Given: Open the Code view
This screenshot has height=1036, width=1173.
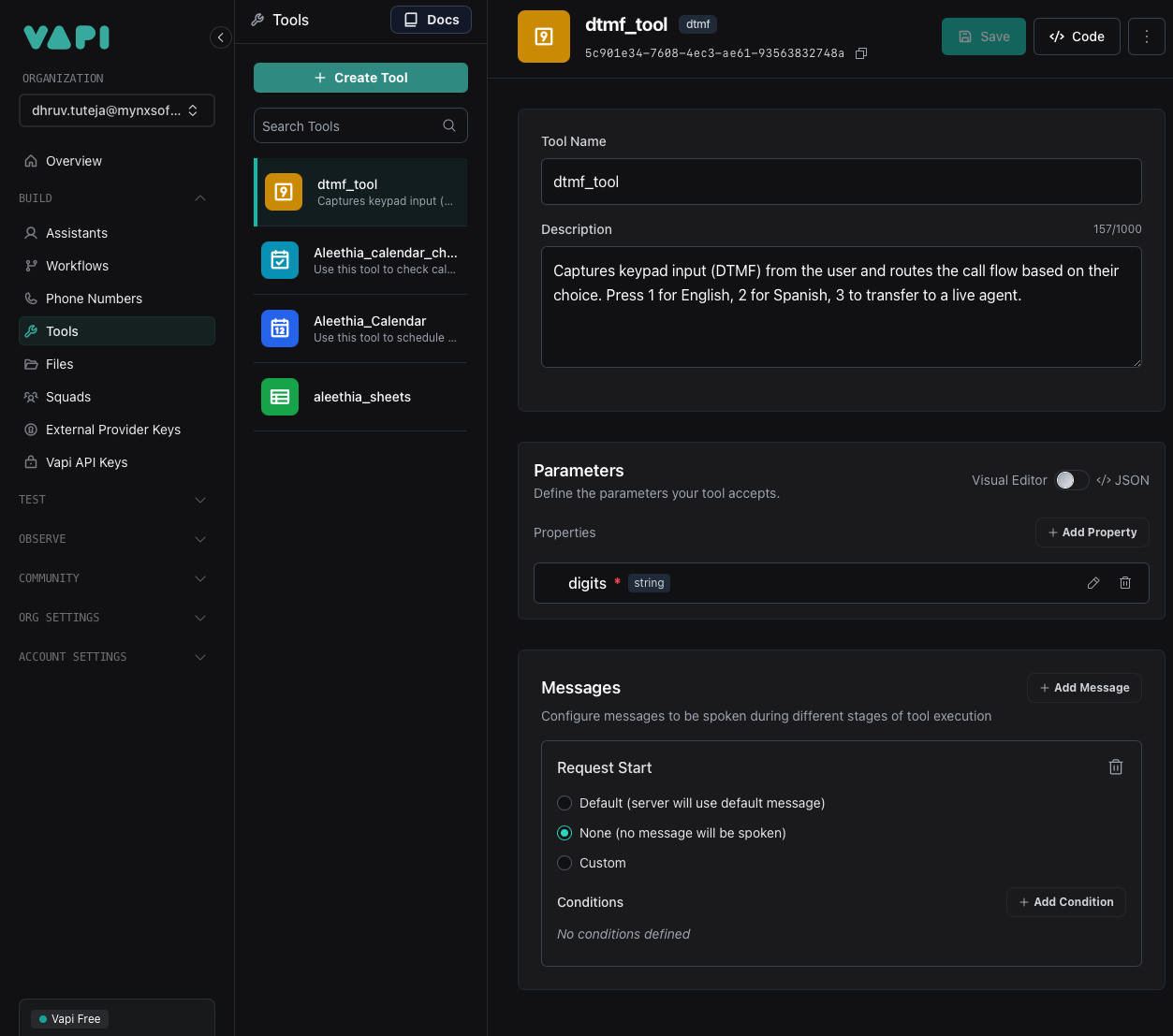Looking at the screenshot, I should point(1077,36).
